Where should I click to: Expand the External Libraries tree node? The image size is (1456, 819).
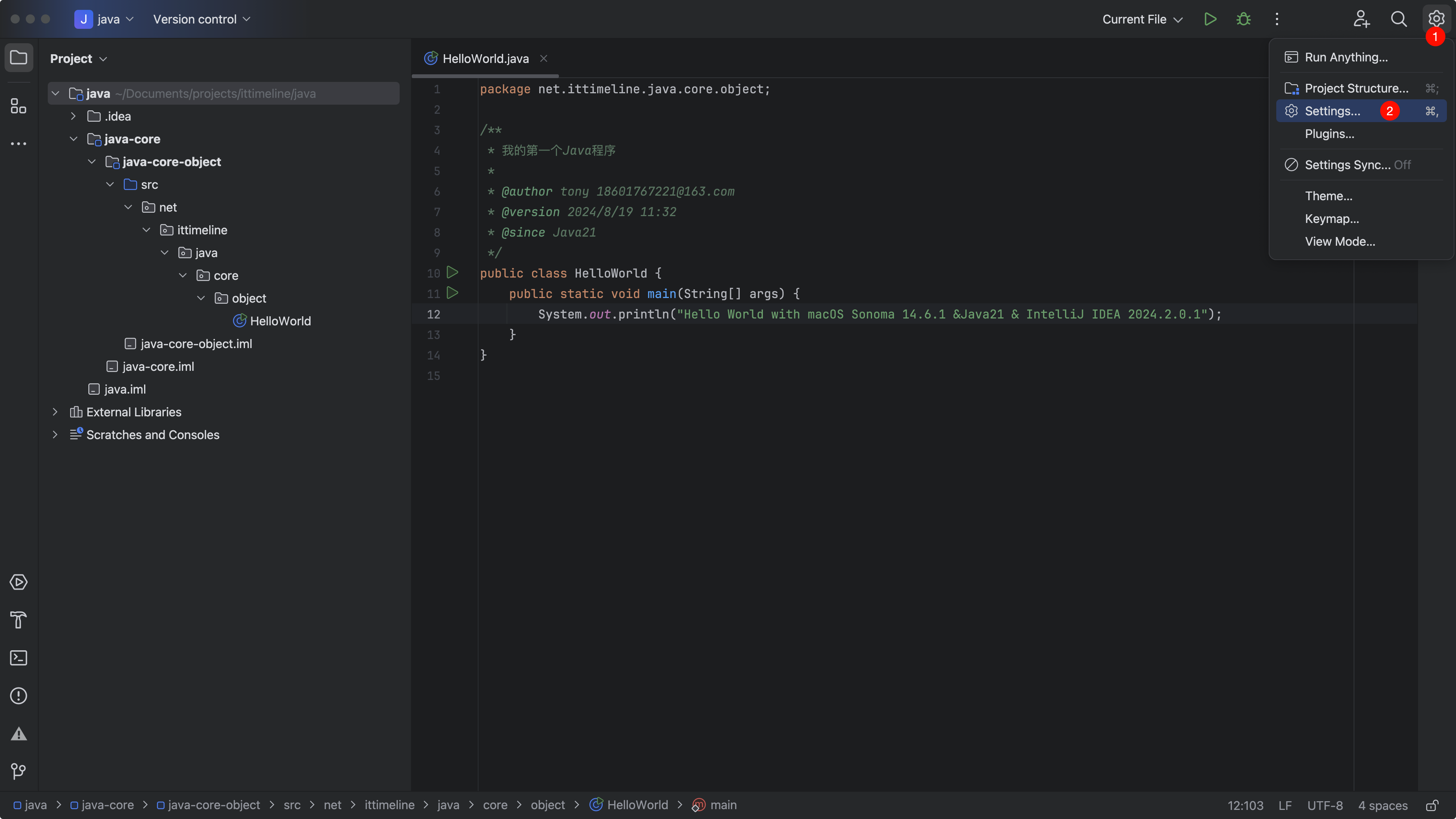coord(55,412)
